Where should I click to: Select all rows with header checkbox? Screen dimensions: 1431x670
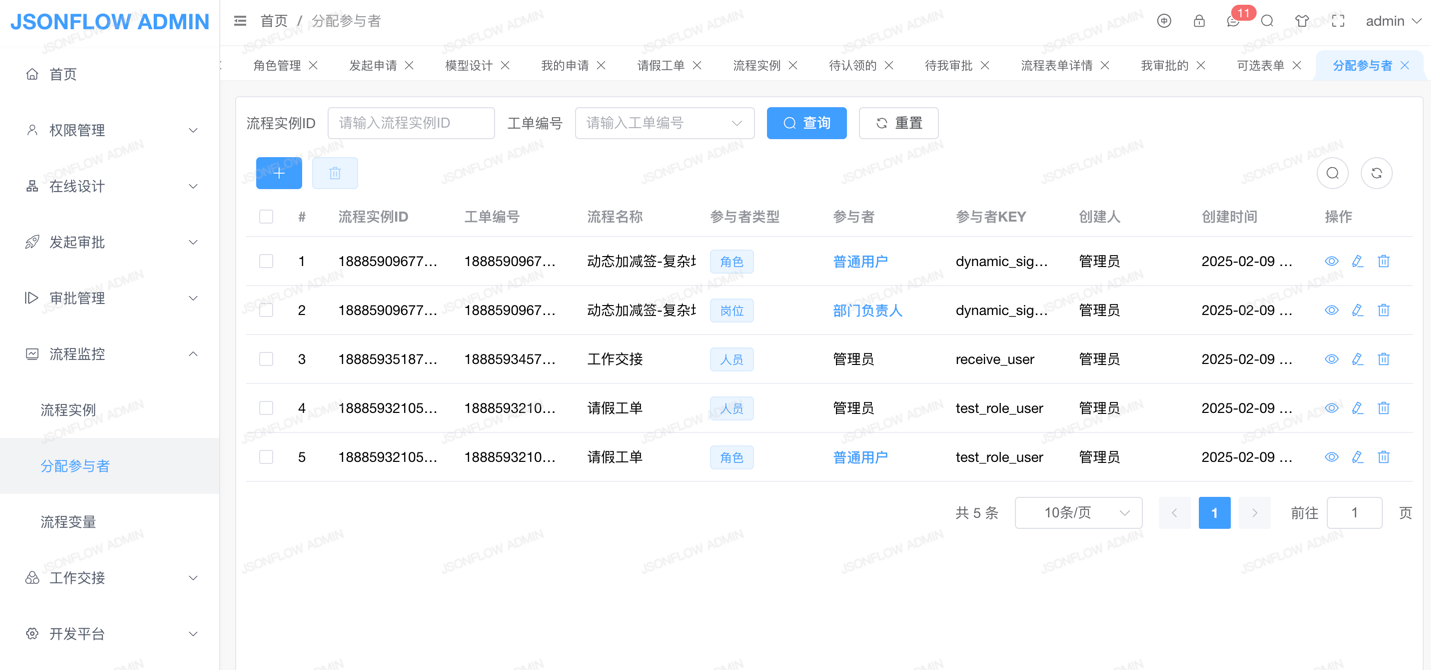point(266,217)
